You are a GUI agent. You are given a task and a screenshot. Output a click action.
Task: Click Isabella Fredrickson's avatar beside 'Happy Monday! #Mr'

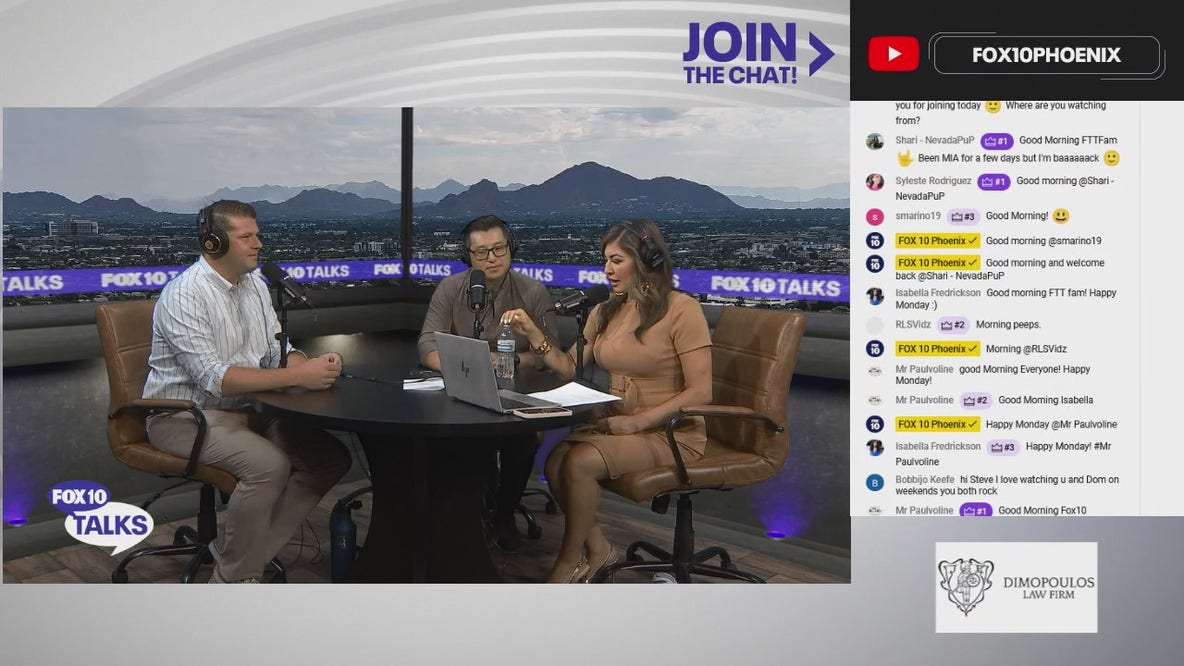point(874,448)
